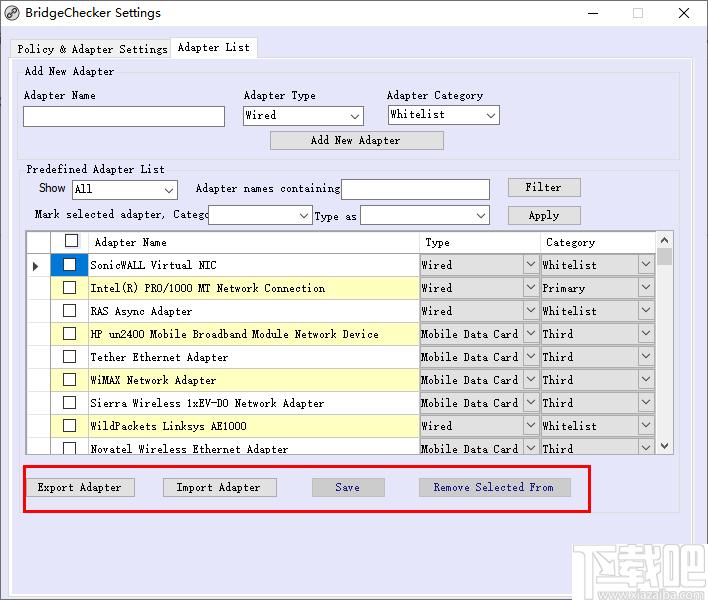708x600 pixels.
Task: Check the WildPackets Linksys AE1000 checkbox
Action: pyautogui.click(x=70, y=425)
